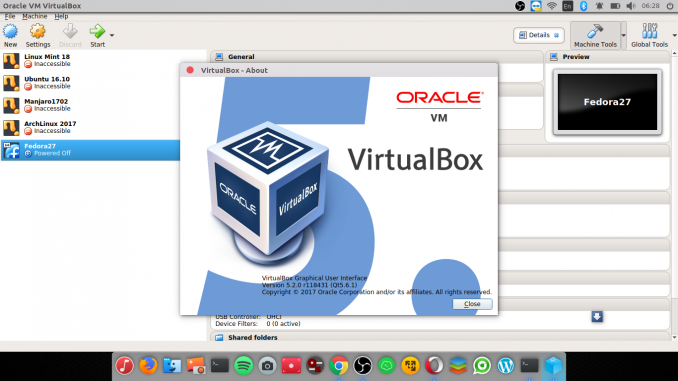Click the Bluetooth indicator in top bar
The width and height of the screenshot is (678, 381).
[583, 6]
